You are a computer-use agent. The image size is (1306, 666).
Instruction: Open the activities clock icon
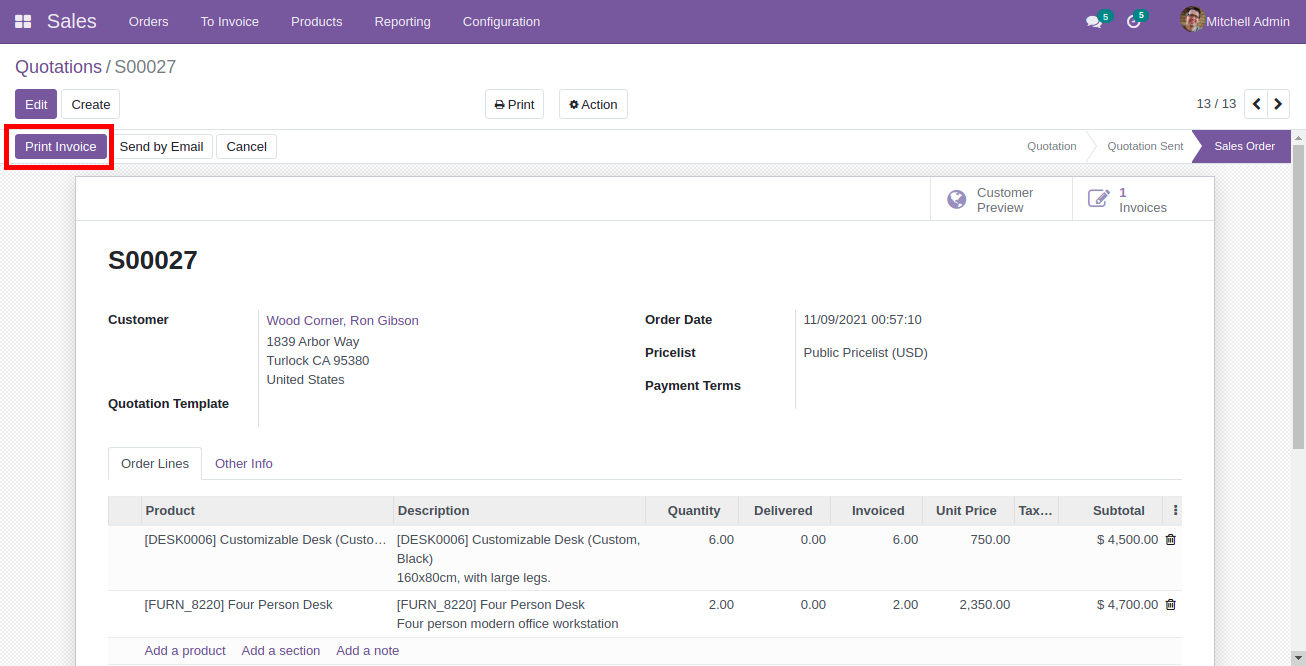(x=1133, y=21)
